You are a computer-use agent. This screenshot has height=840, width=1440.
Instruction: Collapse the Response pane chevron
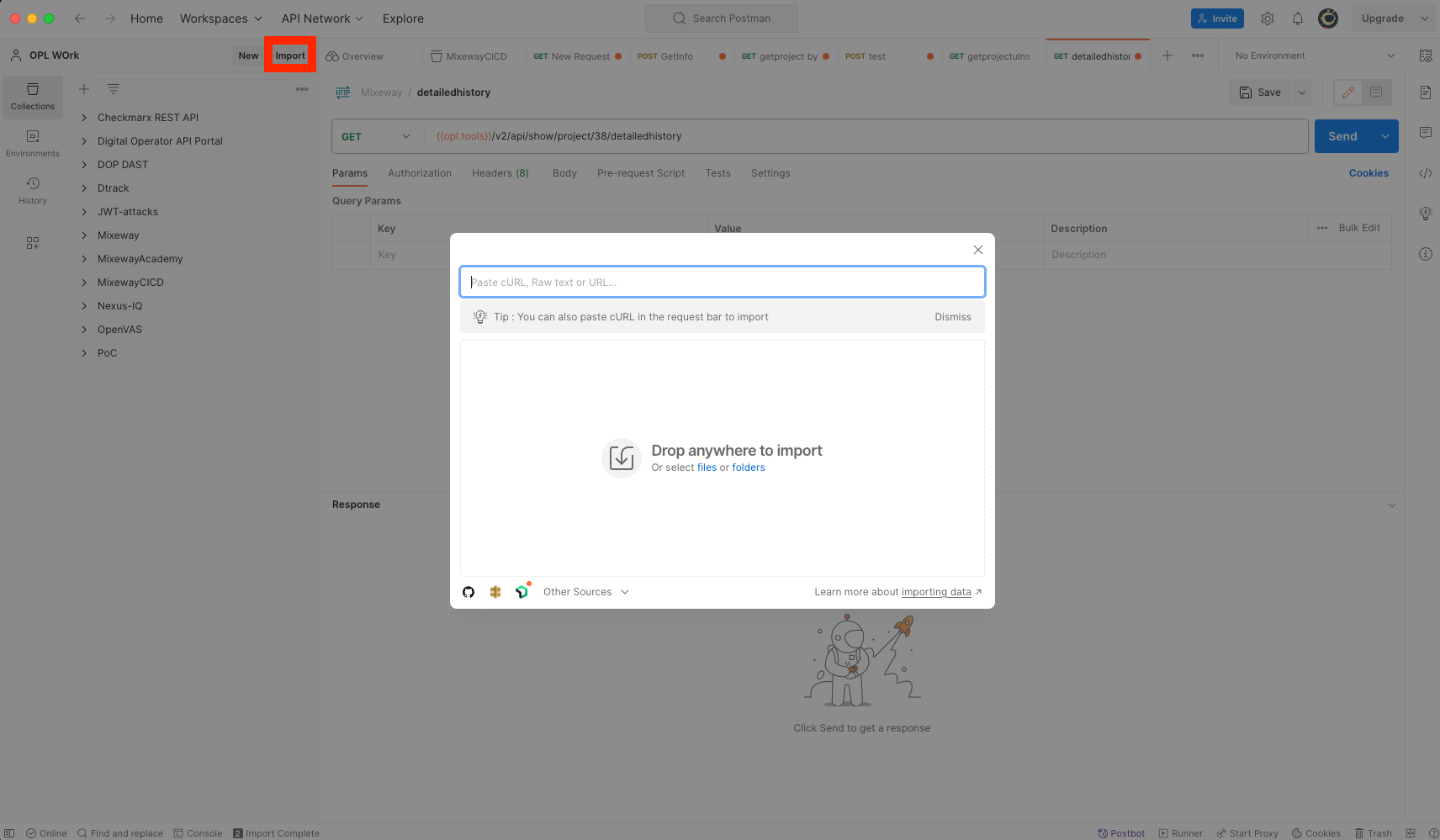(x=1391, y=505)
